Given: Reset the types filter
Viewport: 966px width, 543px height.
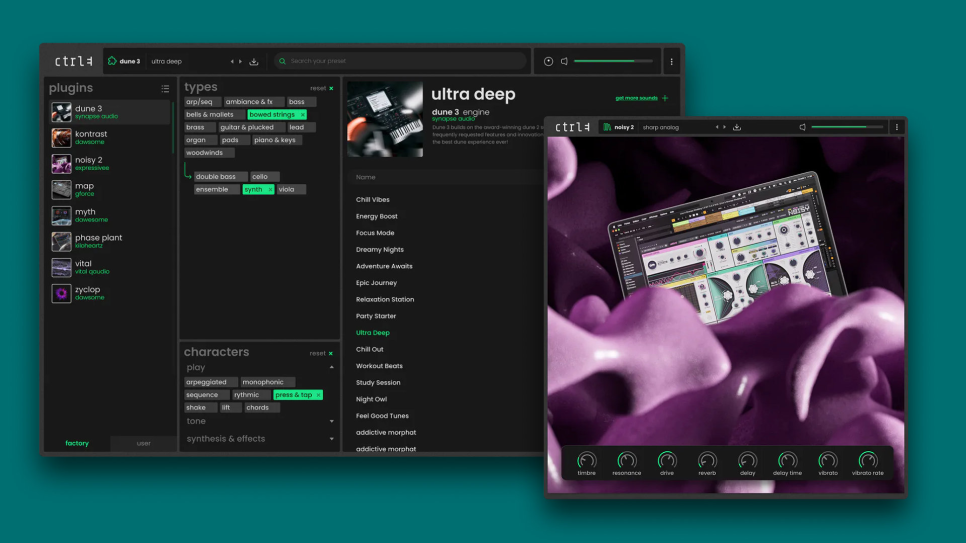Looking at the screenshot, I should 322,88.
